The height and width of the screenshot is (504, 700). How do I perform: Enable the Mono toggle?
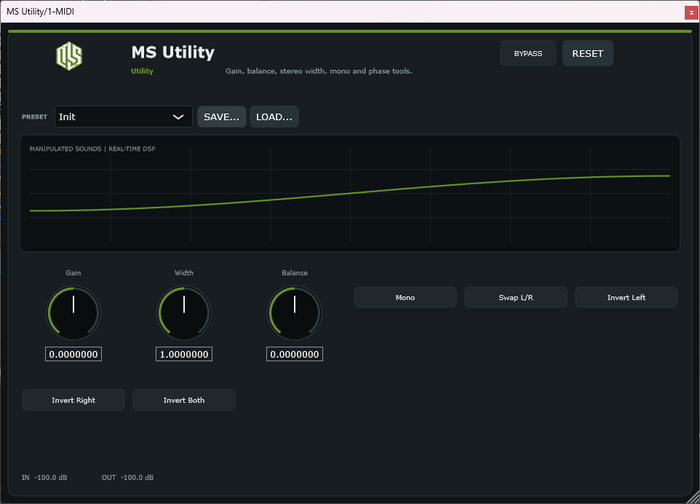pyautogui.click(x=405, y=297)
